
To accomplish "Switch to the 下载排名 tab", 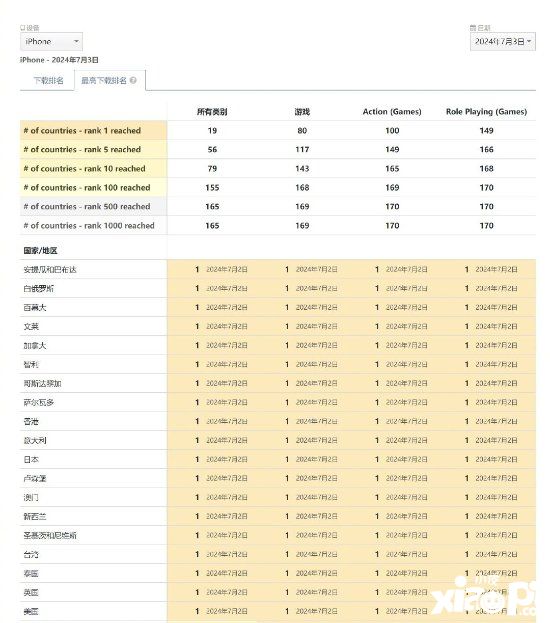I will (48, 81).
